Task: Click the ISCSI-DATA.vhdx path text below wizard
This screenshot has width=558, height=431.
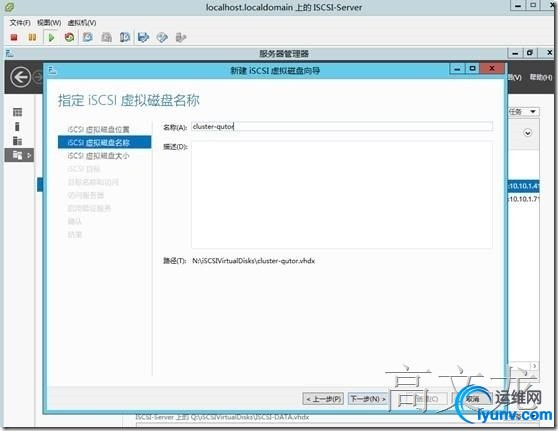Action: [x=222, y=417]
